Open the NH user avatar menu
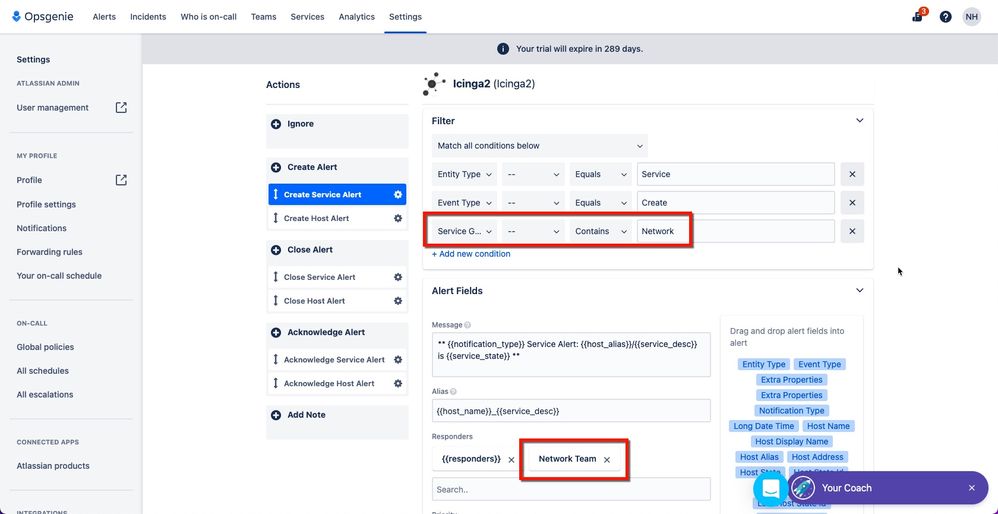Viewport: 998px width, 514px height. (971, 17)
